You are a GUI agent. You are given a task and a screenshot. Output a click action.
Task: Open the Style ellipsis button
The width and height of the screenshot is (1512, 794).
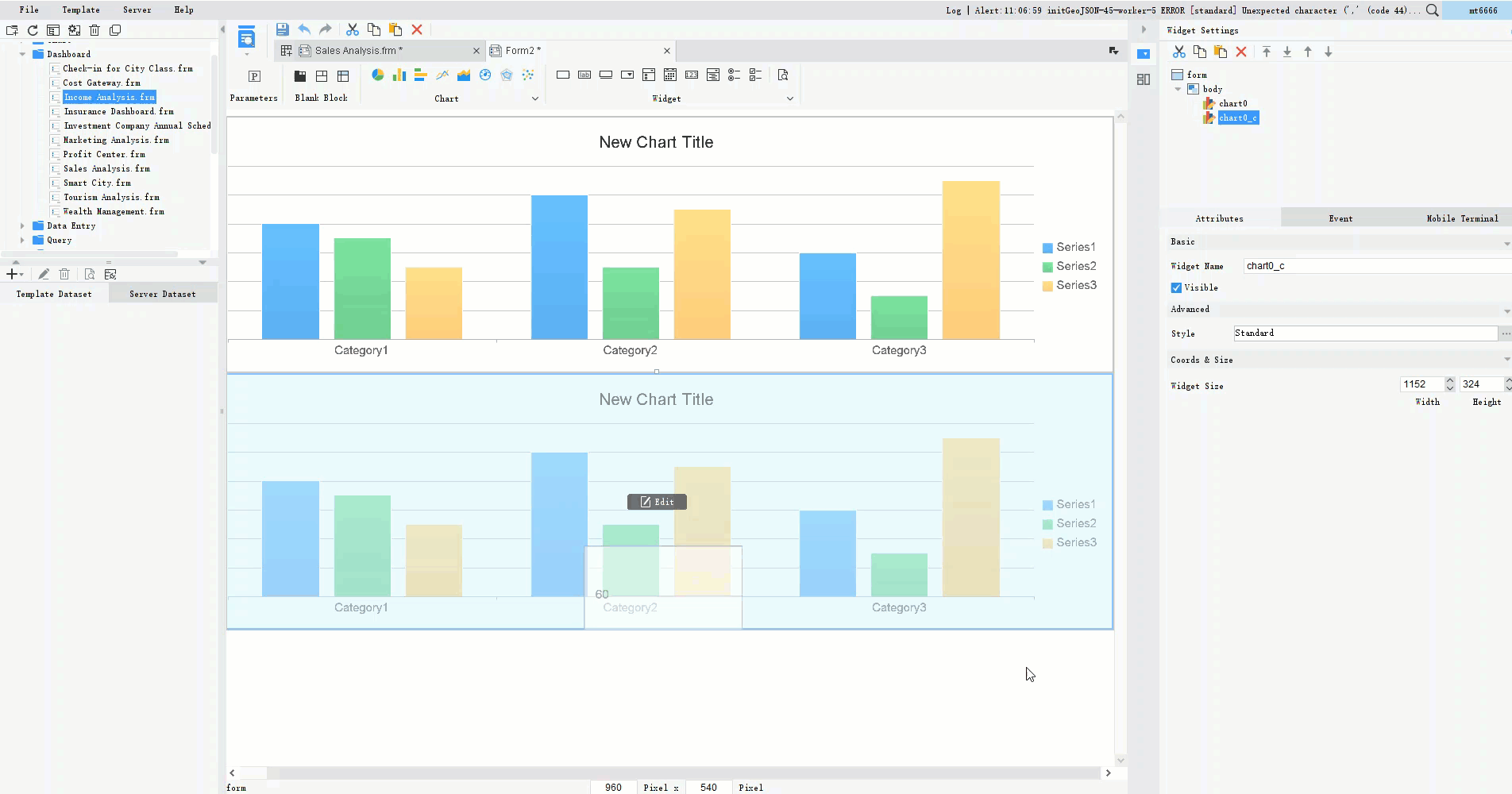(1506, 333)
